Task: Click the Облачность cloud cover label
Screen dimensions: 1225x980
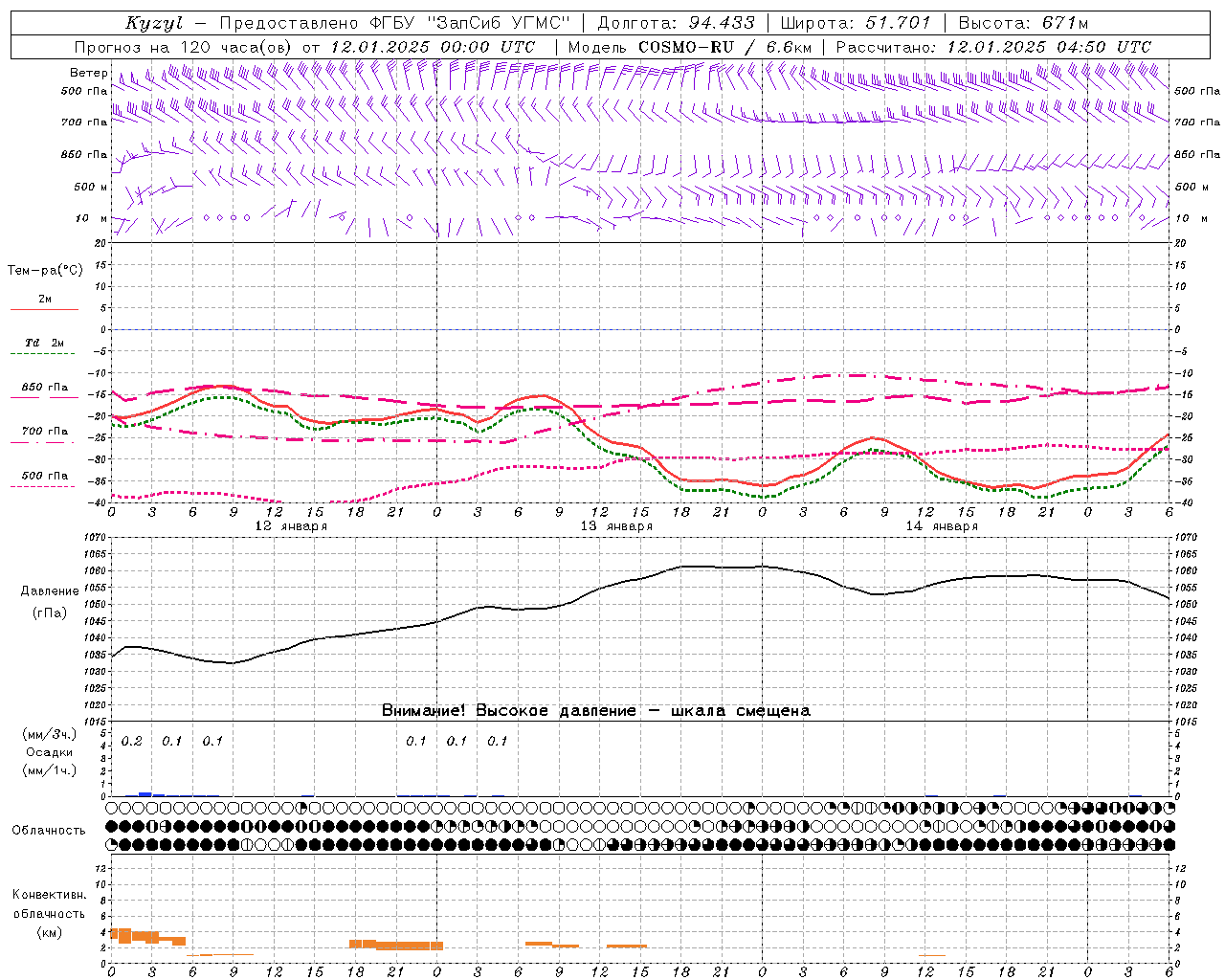Action: point(49,831)
